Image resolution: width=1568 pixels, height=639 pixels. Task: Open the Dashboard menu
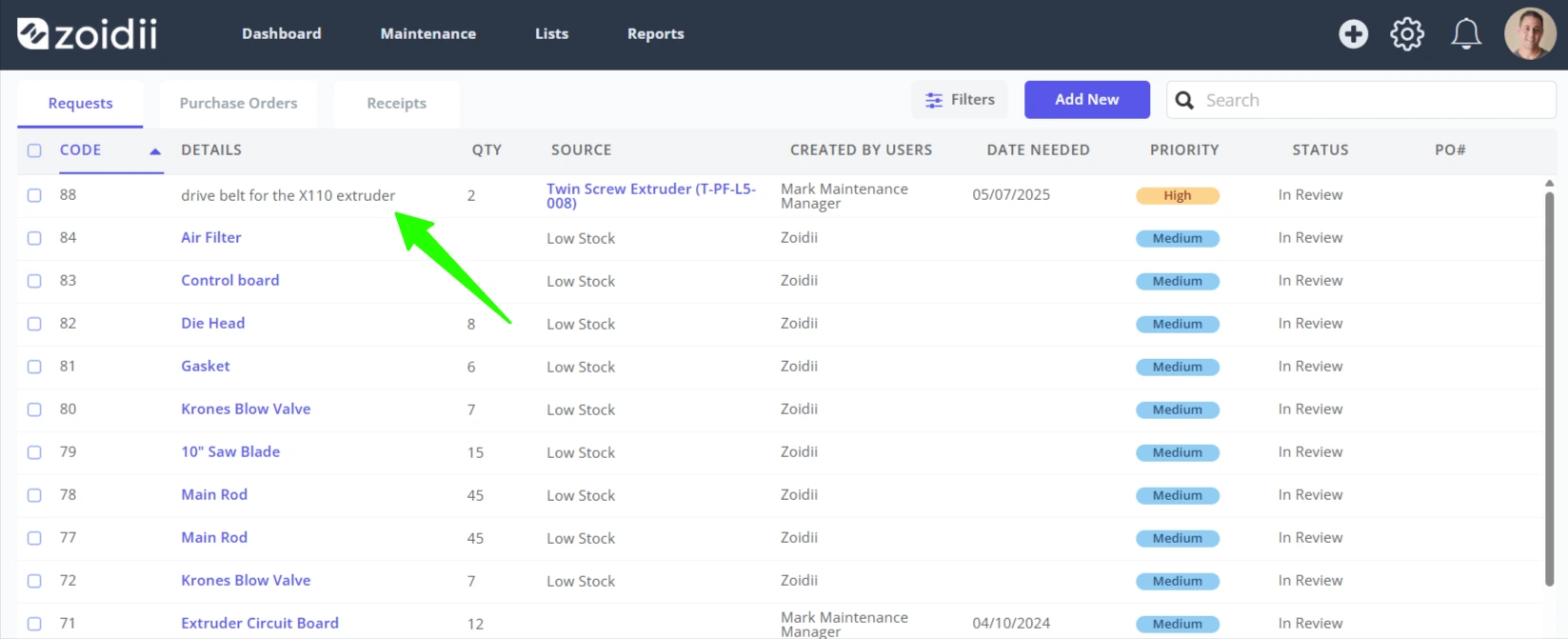point(282,33)
